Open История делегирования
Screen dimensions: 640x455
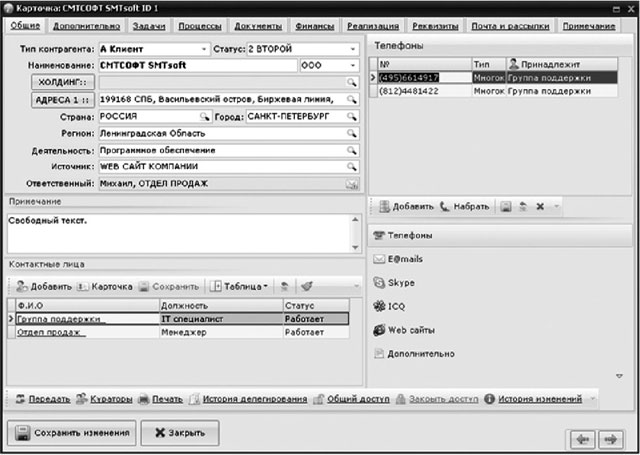(x=248, y=399)
